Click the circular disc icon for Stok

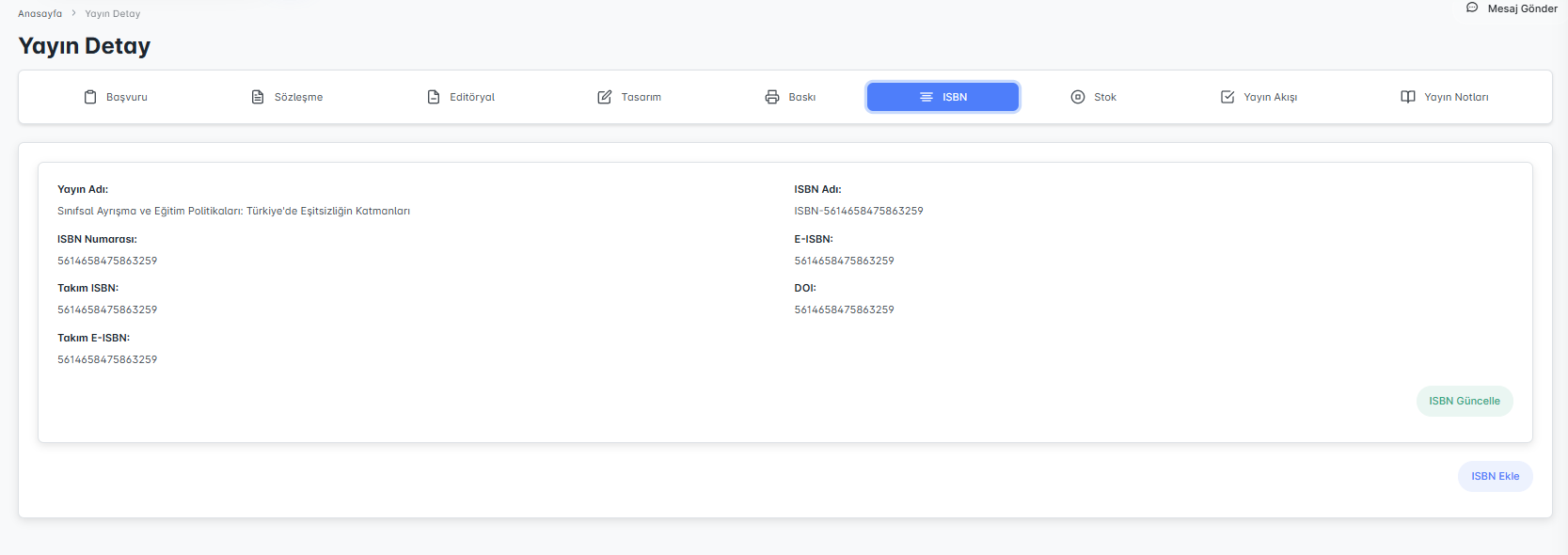tap(1078, 97)
